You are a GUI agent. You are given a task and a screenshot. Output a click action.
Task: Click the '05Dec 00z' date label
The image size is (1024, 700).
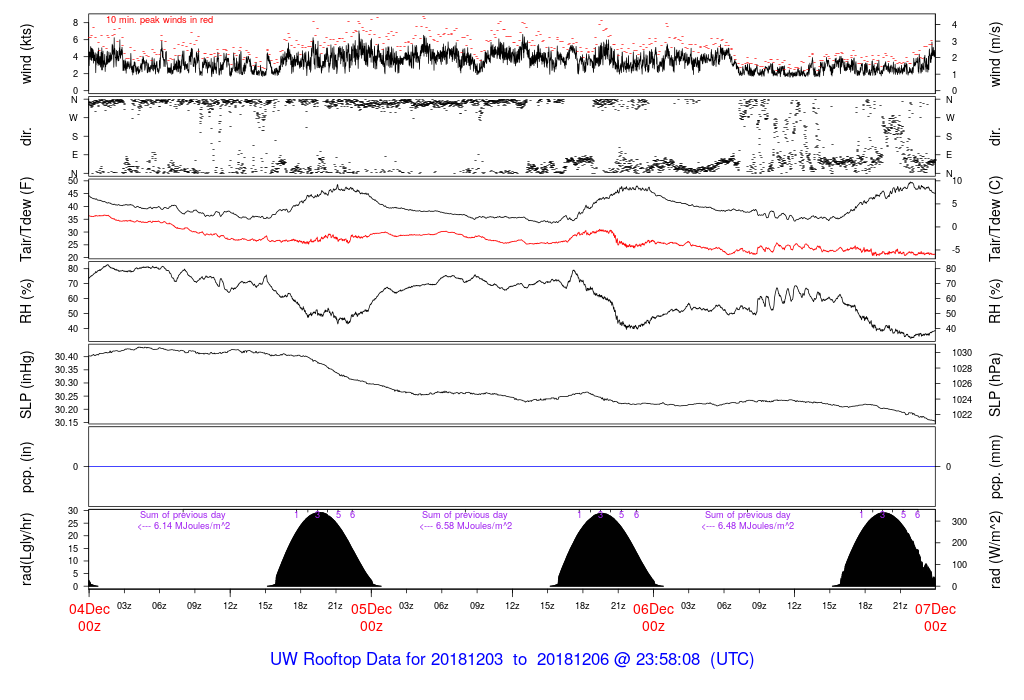click(372, 618)
